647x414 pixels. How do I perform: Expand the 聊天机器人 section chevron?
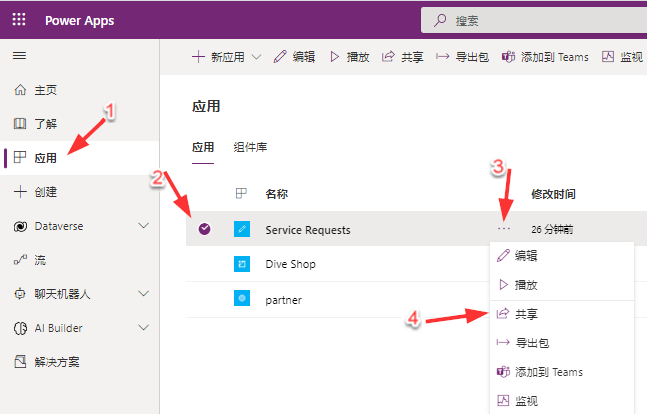click(143, 293)
